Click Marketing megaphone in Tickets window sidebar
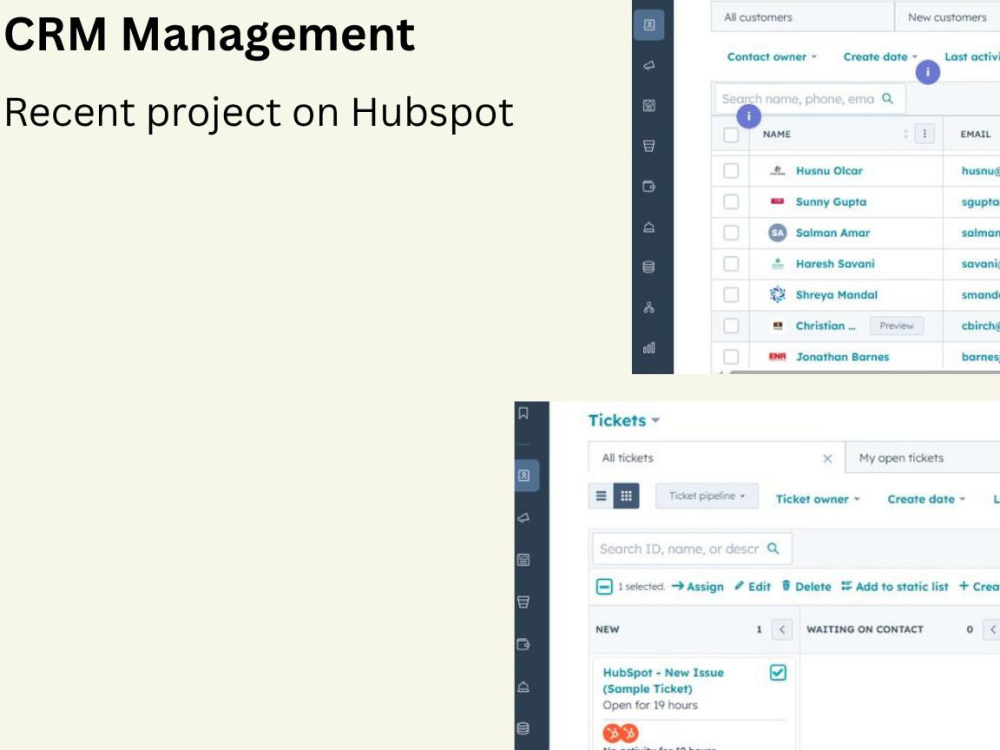This screenshot has height=750, width=1000. click(x=524, y=518)
